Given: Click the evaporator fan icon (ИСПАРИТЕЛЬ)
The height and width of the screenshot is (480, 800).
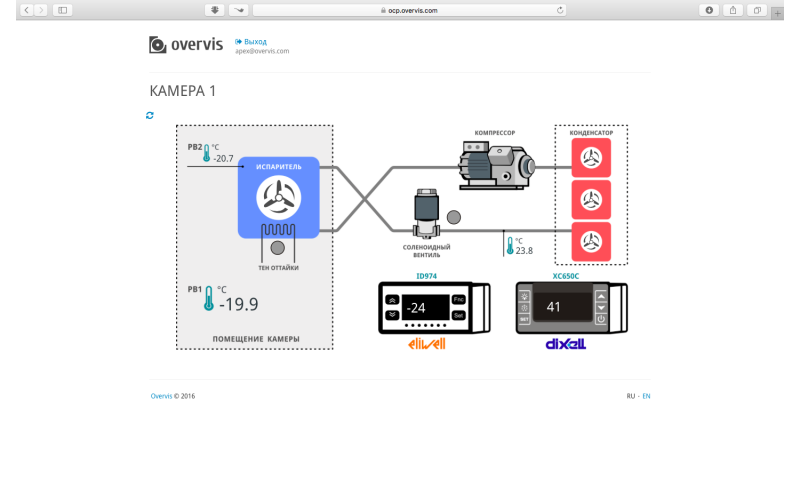Looking at the screenshot, I should pyautogui.click(x=278, y=198).
